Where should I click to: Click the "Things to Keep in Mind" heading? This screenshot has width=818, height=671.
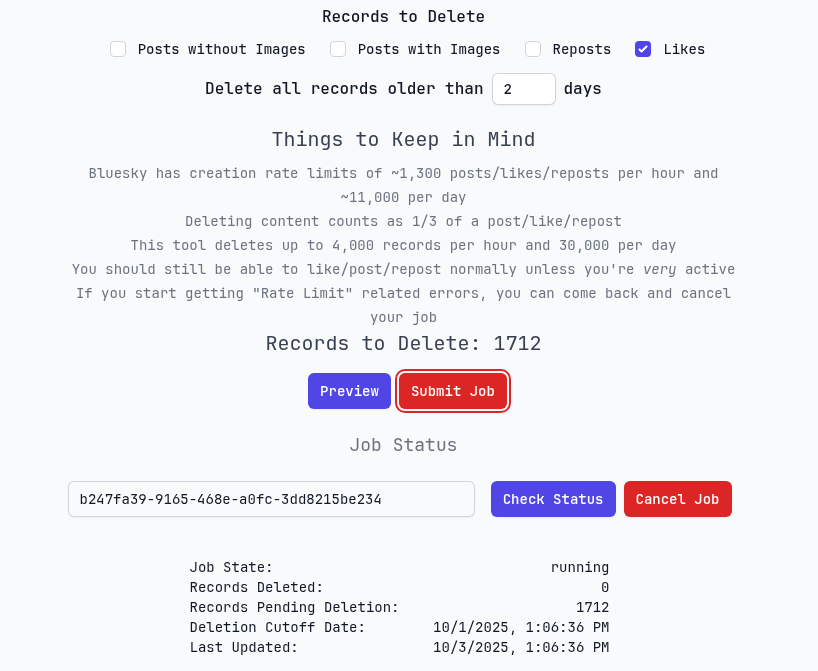[403, 139]
